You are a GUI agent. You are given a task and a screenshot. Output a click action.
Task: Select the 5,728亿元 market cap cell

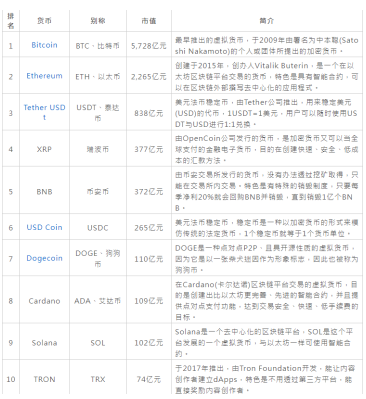point(149,46)
